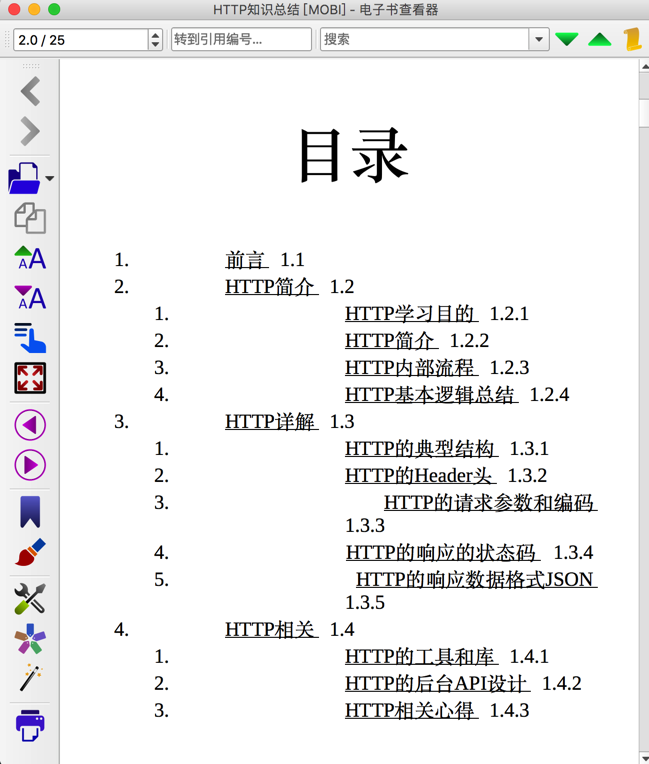Print the ebook
Screen dimensions: 649x764
click(x=30, y=725)
